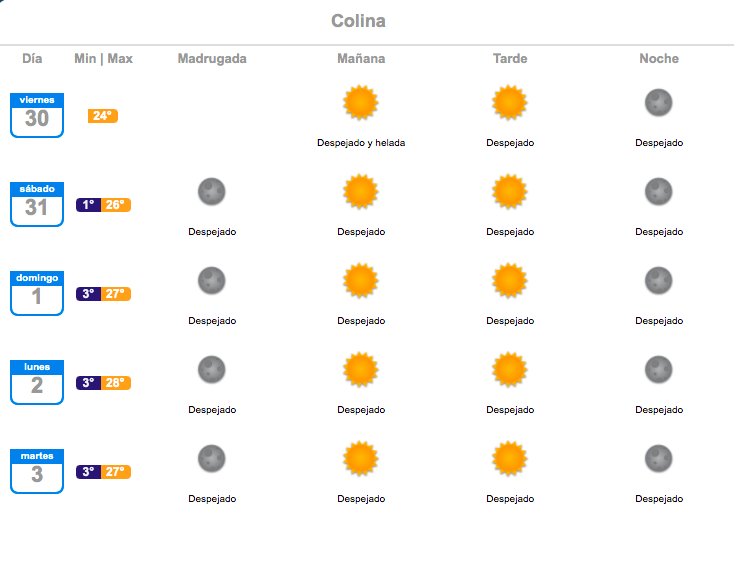Select the martes 3 calendar tile

pyautogui.click(x=37, y=471)
